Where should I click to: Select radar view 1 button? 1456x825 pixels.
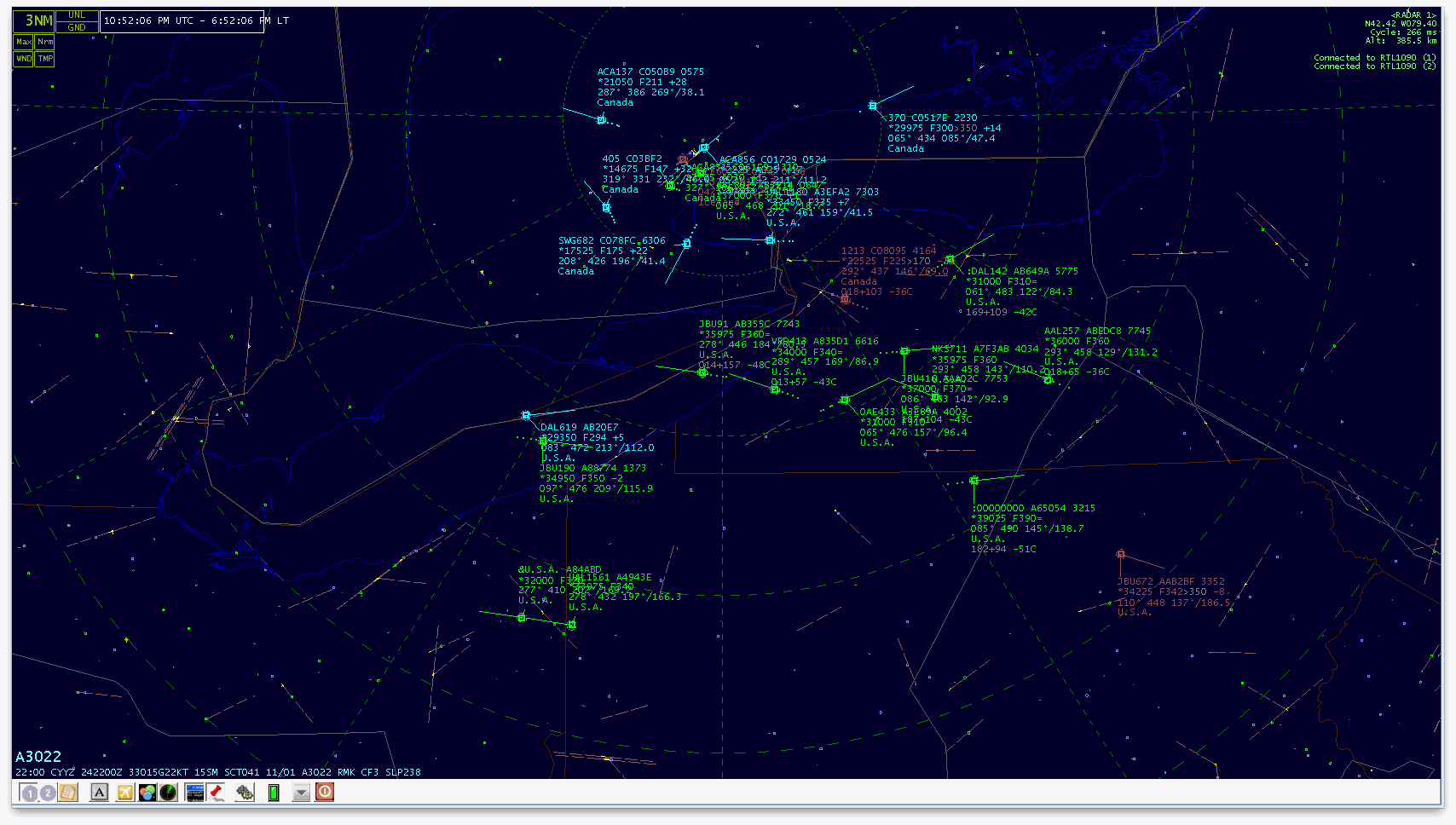30,793
